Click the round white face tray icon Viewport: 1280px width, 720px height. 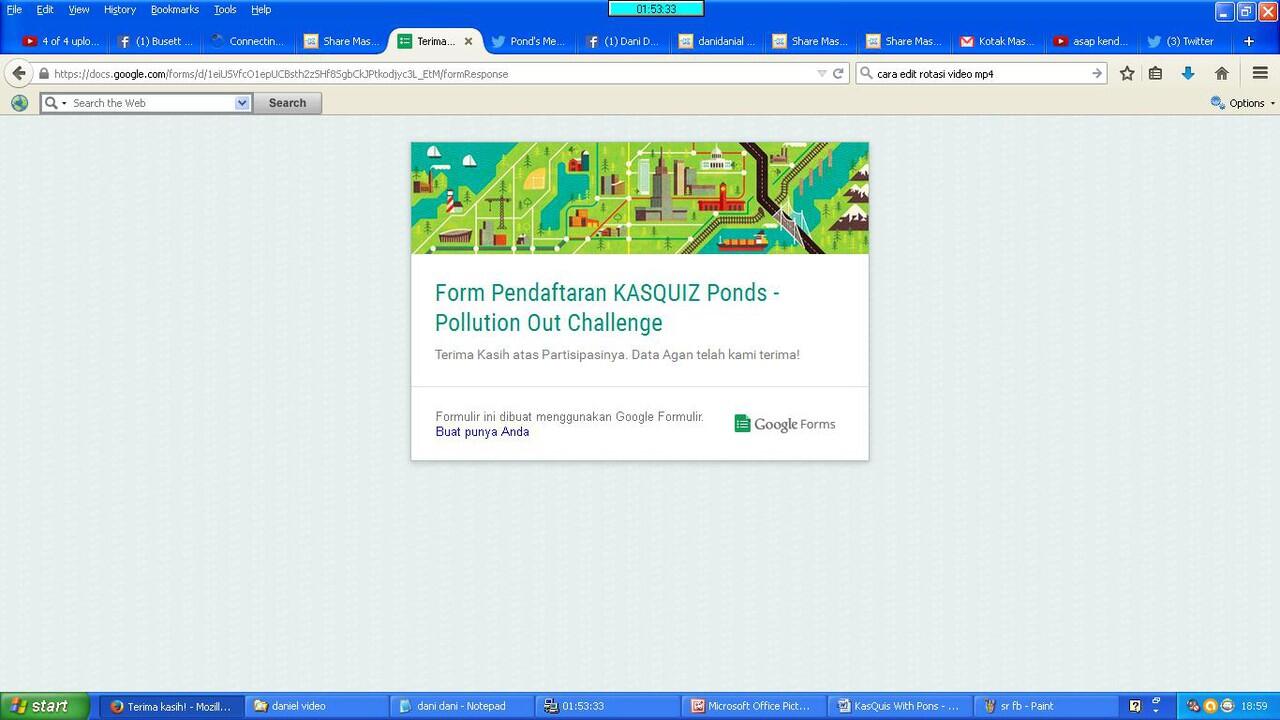1227,706
